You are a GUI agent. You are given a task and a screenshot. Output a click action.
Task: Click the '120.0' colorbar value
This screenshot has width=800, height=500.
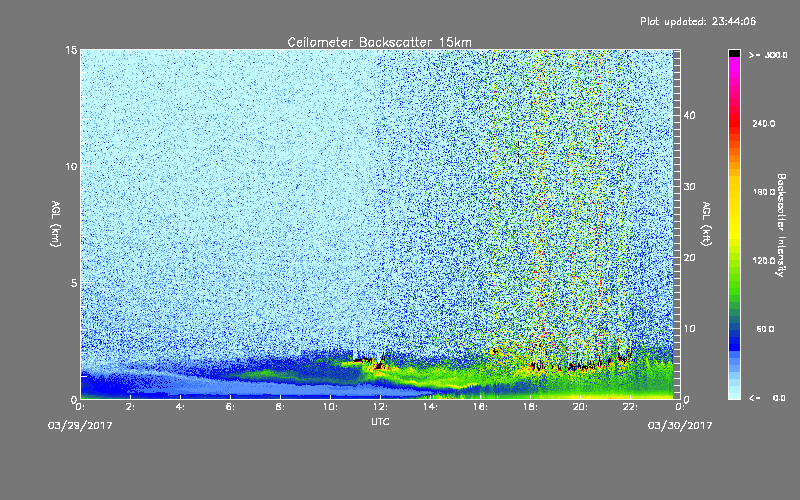(764, 261)
